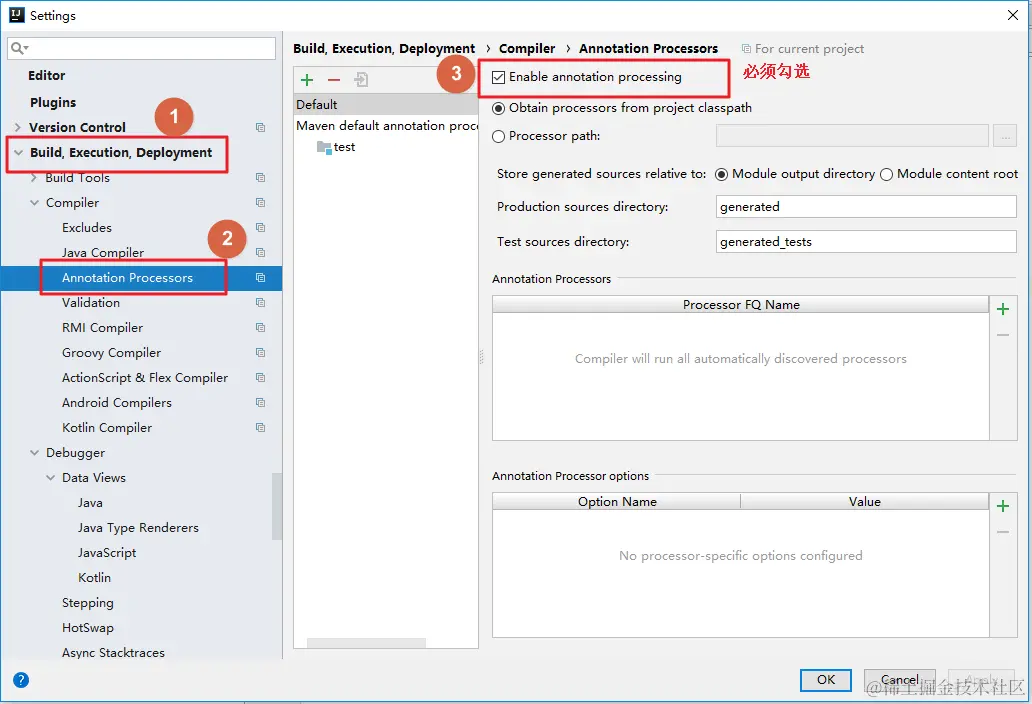Image resolution: width=1032 pixels, height=704 pixels.
Task: Collapse the Compiler node
Action: click(34, 203)
